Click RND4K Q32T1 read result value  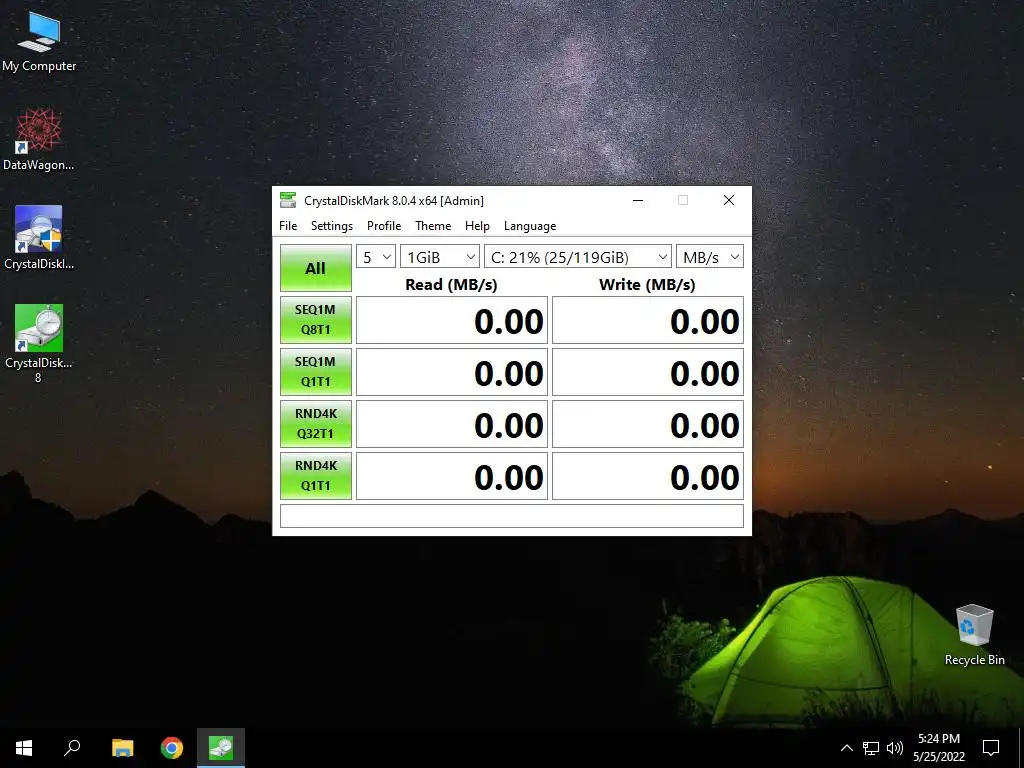[x=452, y=424]
